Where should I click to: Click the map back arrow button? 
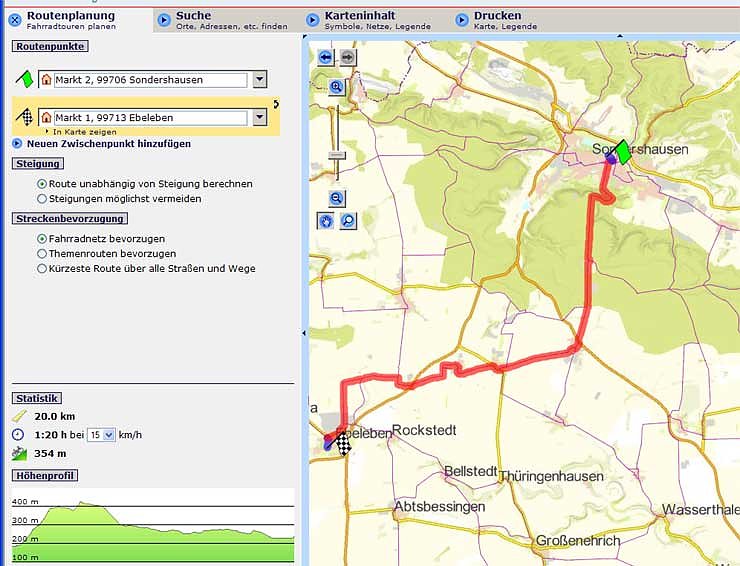[x=326, y=58]
